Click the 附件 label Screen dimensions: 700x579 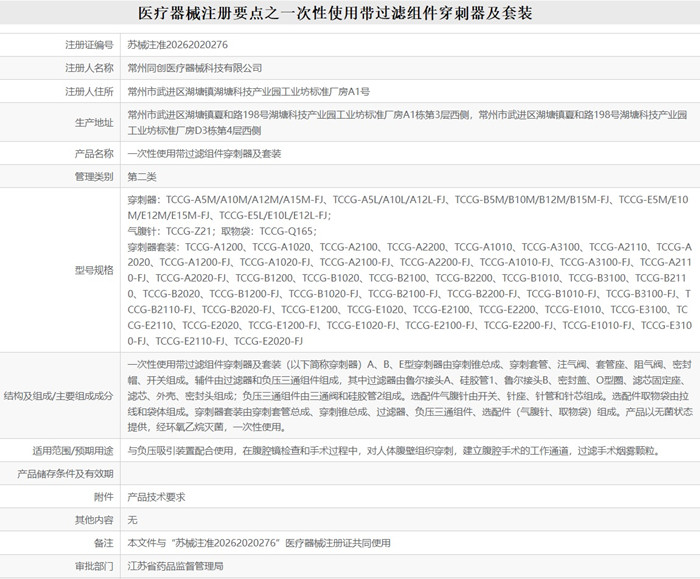coord(104,497)
